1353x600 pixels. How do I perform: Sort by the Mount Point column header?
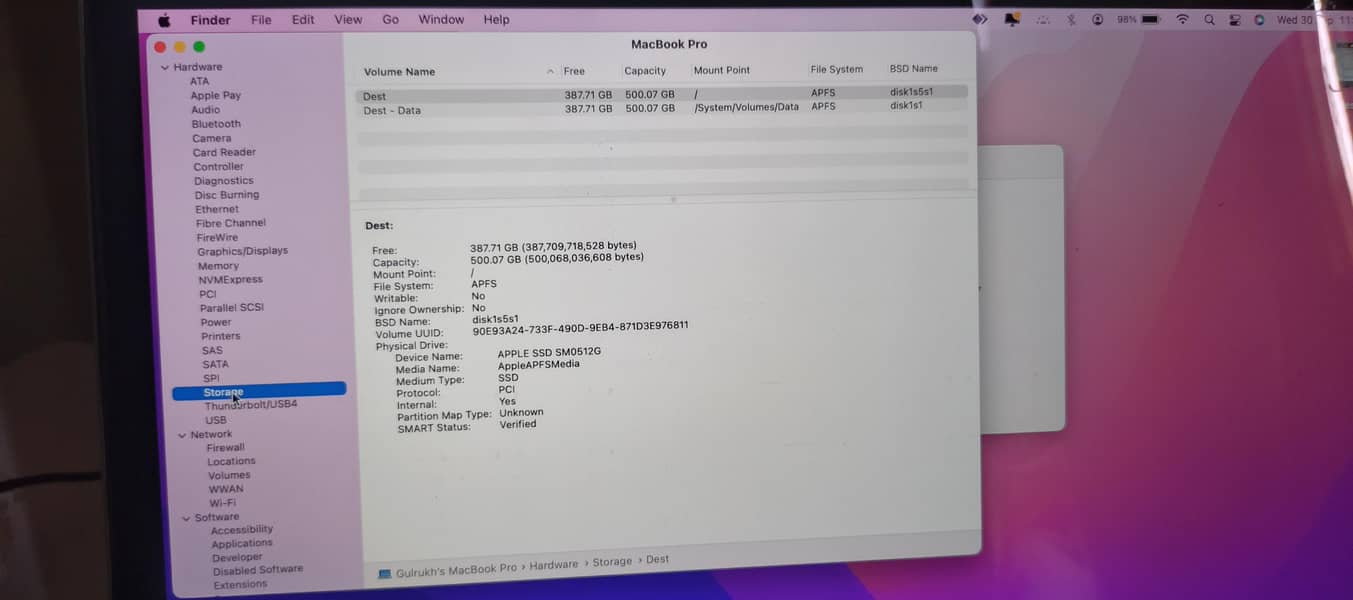pyautogui.click(x=722, y=70)
